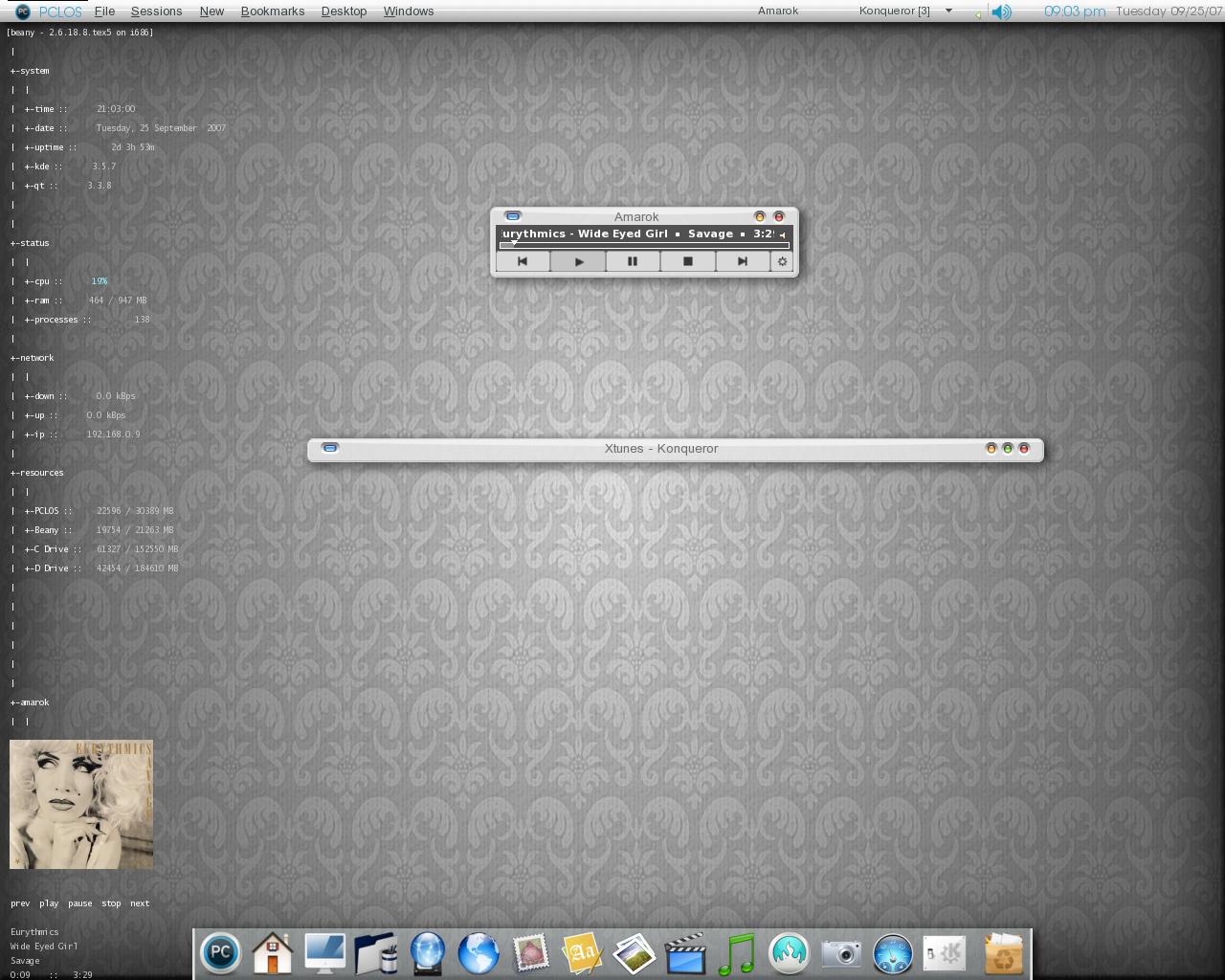Click the uptime 2d 3h 53m entry
The image size is (1225, 980).
pyautogui.click(x=90, y=147)
